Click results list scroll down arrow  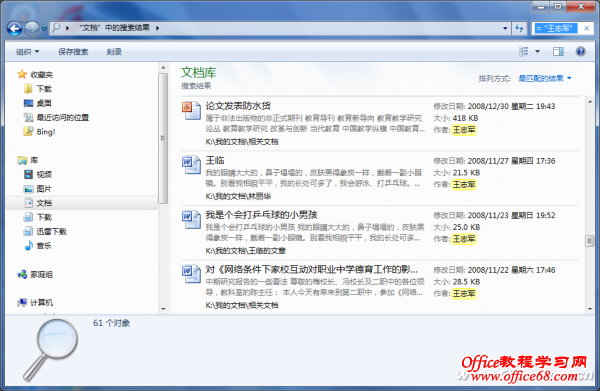click(x=589, y=308)
